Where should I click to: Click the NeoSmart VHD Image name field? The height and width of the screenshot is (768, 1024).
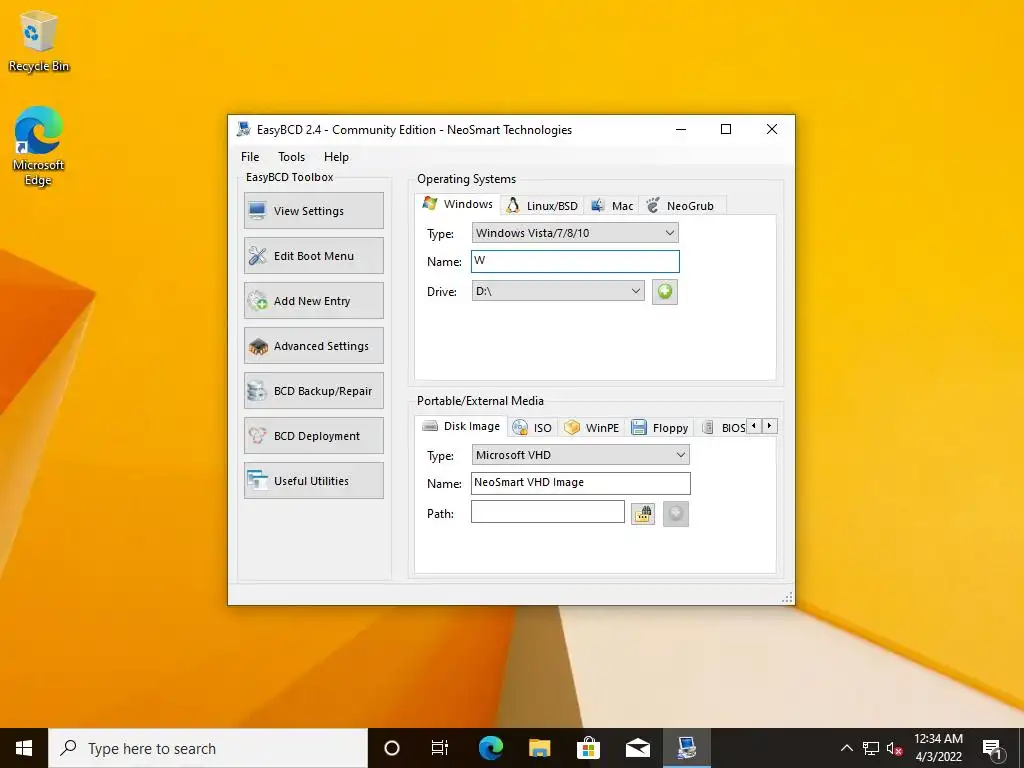(581, 483)
